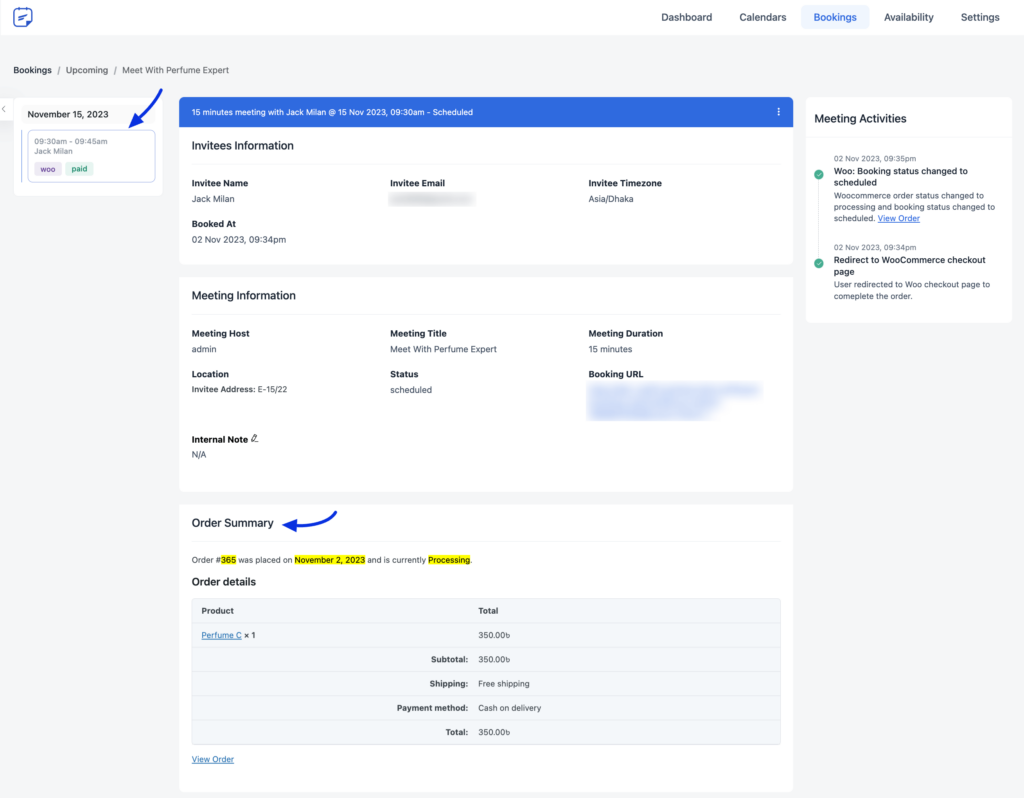
Task: Click the 15 minutes duration value
Action: click(610, 349)
